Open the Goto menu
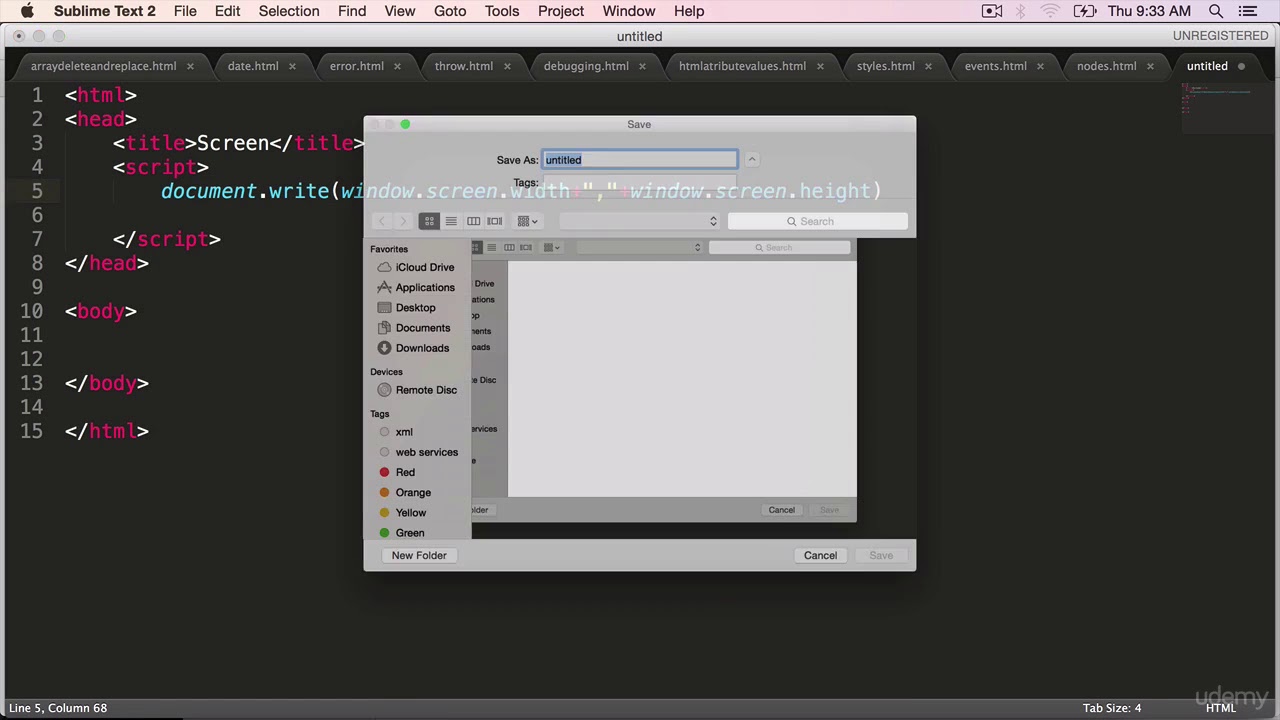The height and width of the screenshot is (720, 1280). coord(450,11)
